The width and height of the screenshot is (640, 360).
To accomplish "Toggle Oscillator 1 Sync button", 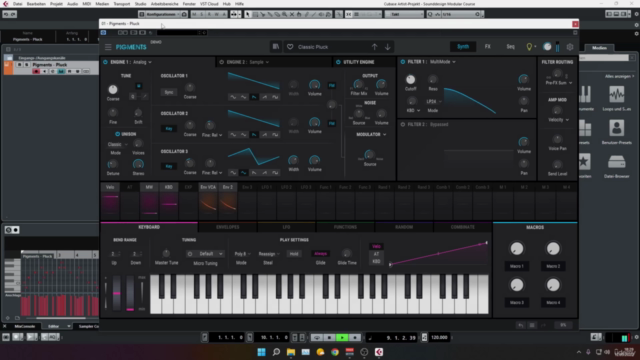I will 169,92.
